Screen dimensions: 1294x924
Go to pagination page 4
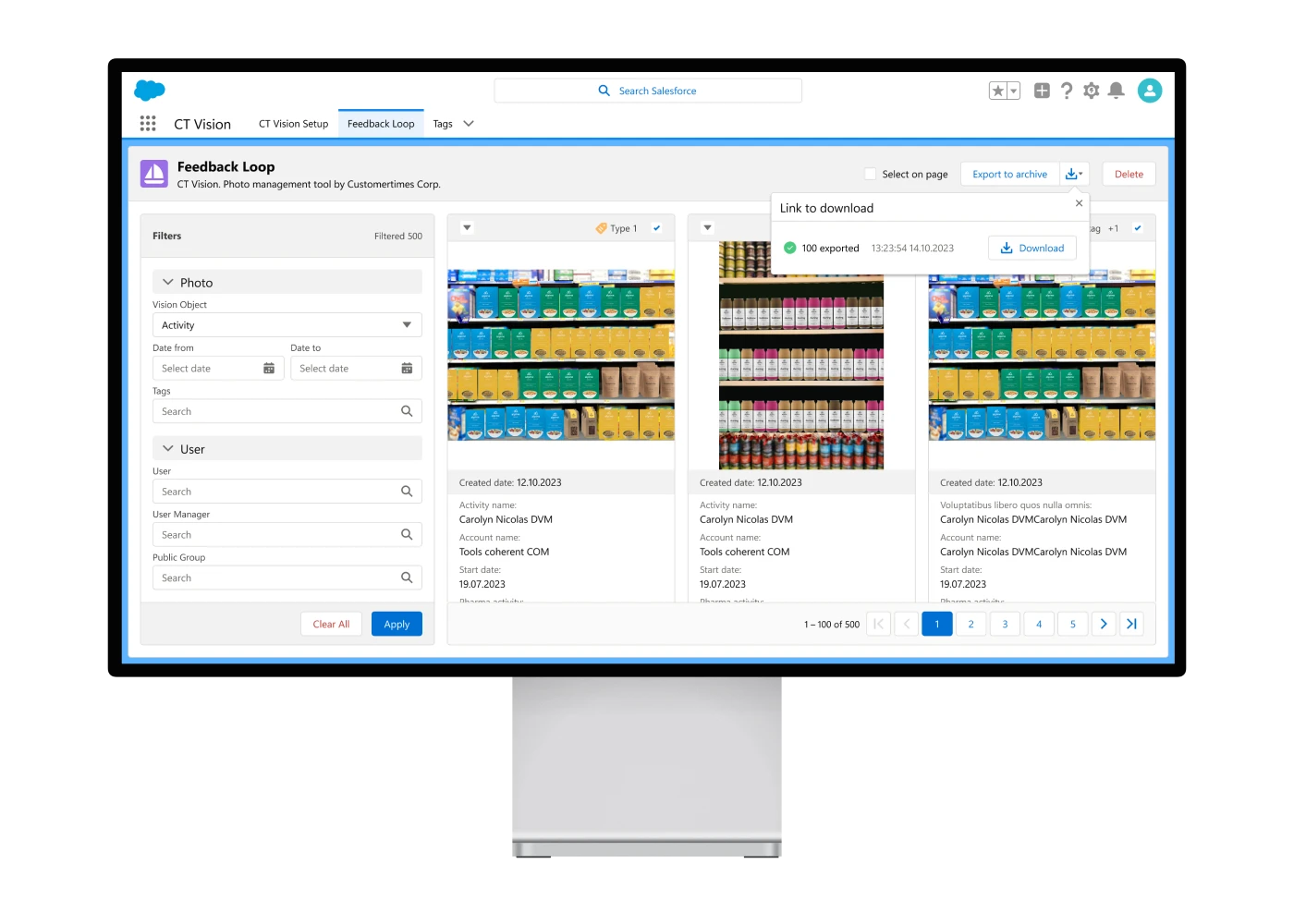(x=1039, y=624)
